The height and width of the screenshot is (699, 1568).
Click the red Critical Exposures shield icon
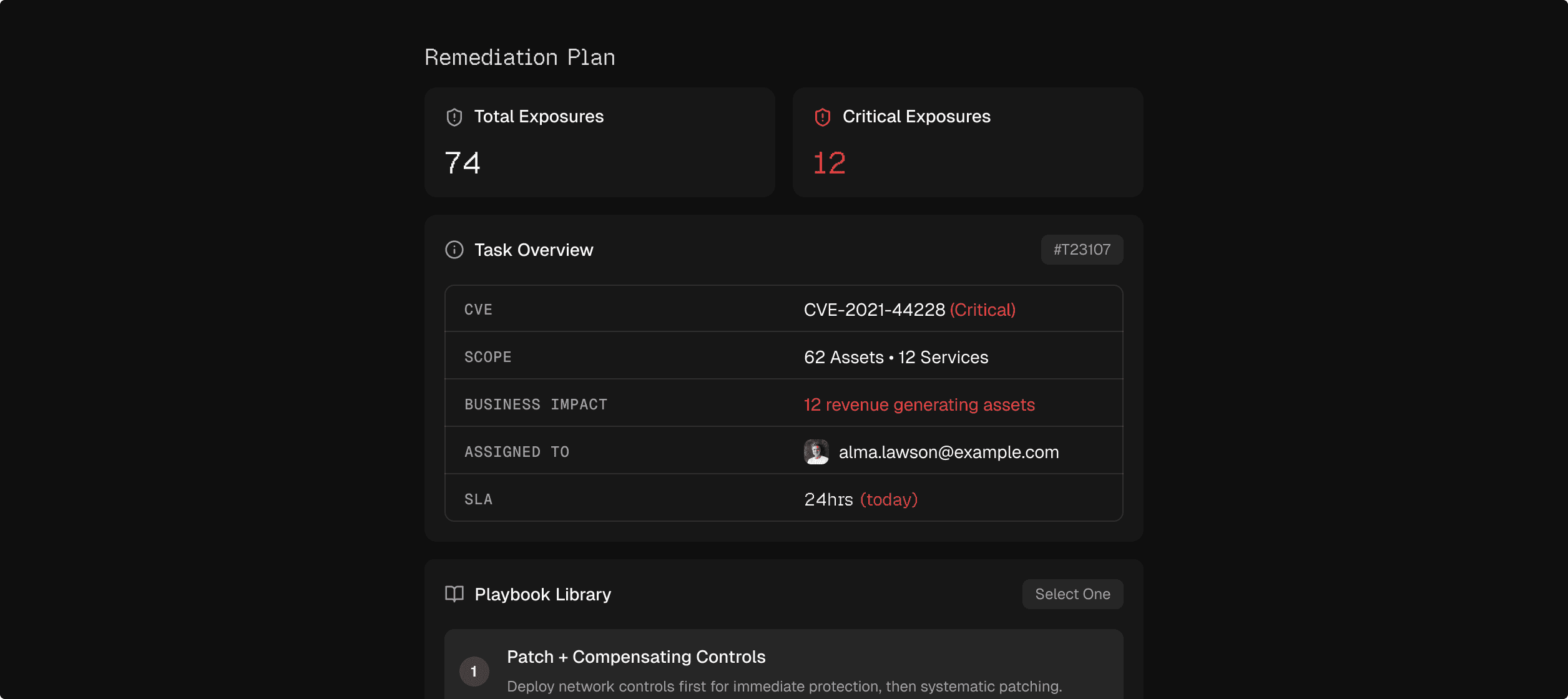(823, 117)
